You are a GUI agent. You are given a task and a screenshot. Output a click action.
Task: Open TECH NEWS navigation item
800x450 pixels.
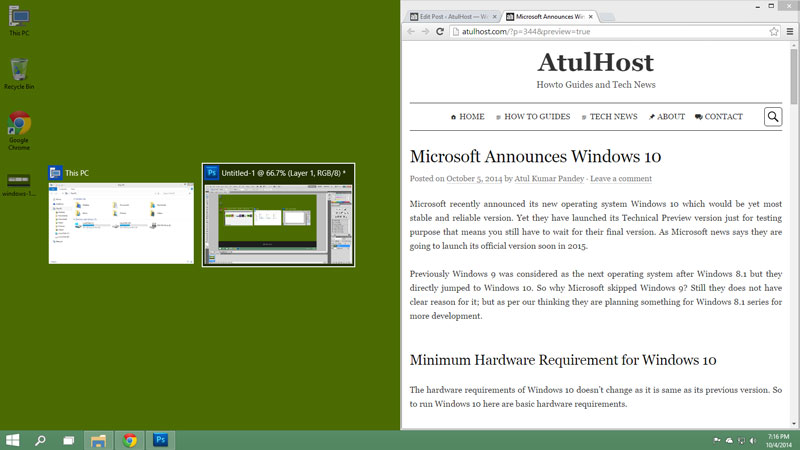coord(609,117)
